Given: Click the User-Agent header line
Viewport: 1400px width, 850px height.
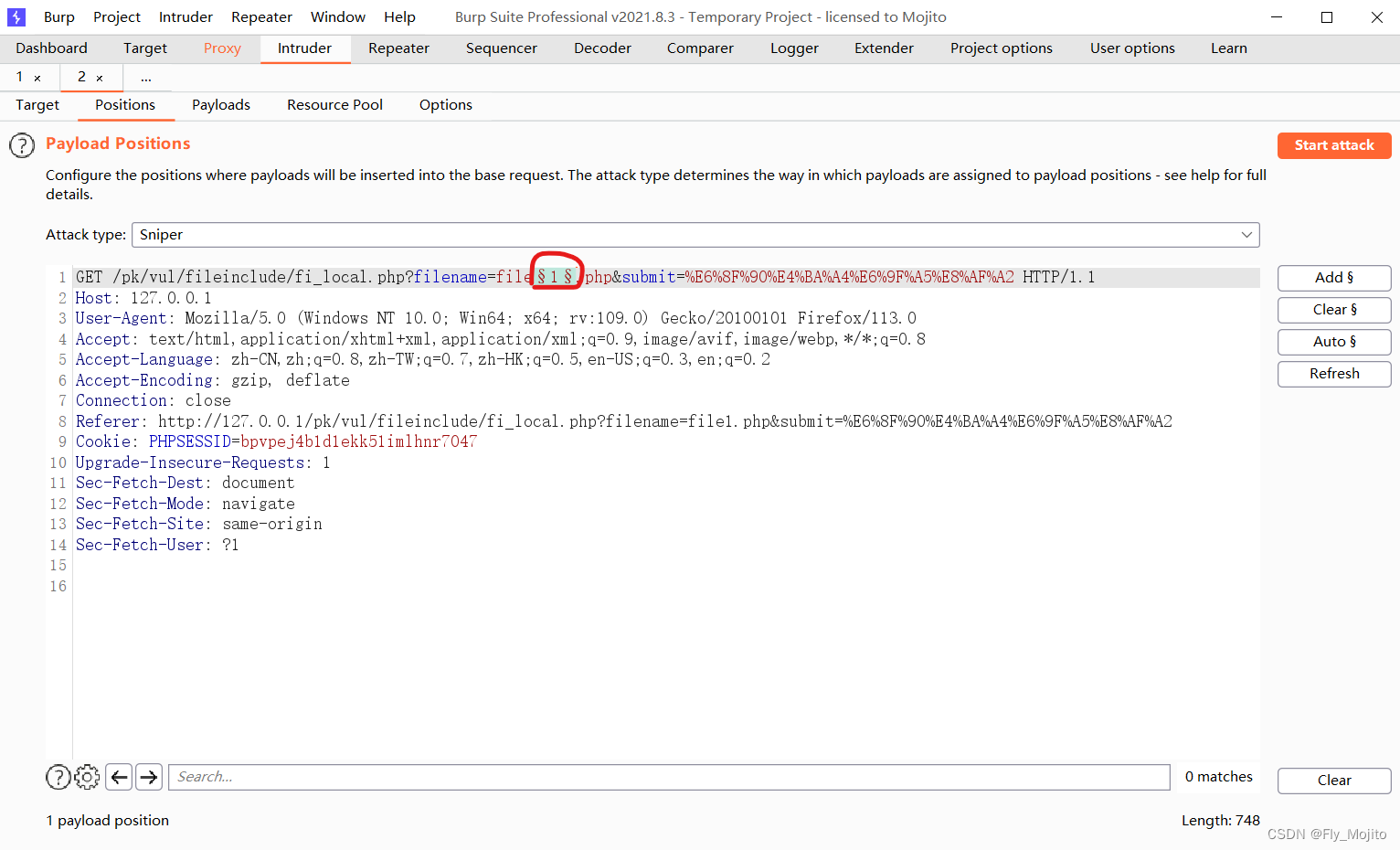Looking at the screenshot, I should (495, 318).
